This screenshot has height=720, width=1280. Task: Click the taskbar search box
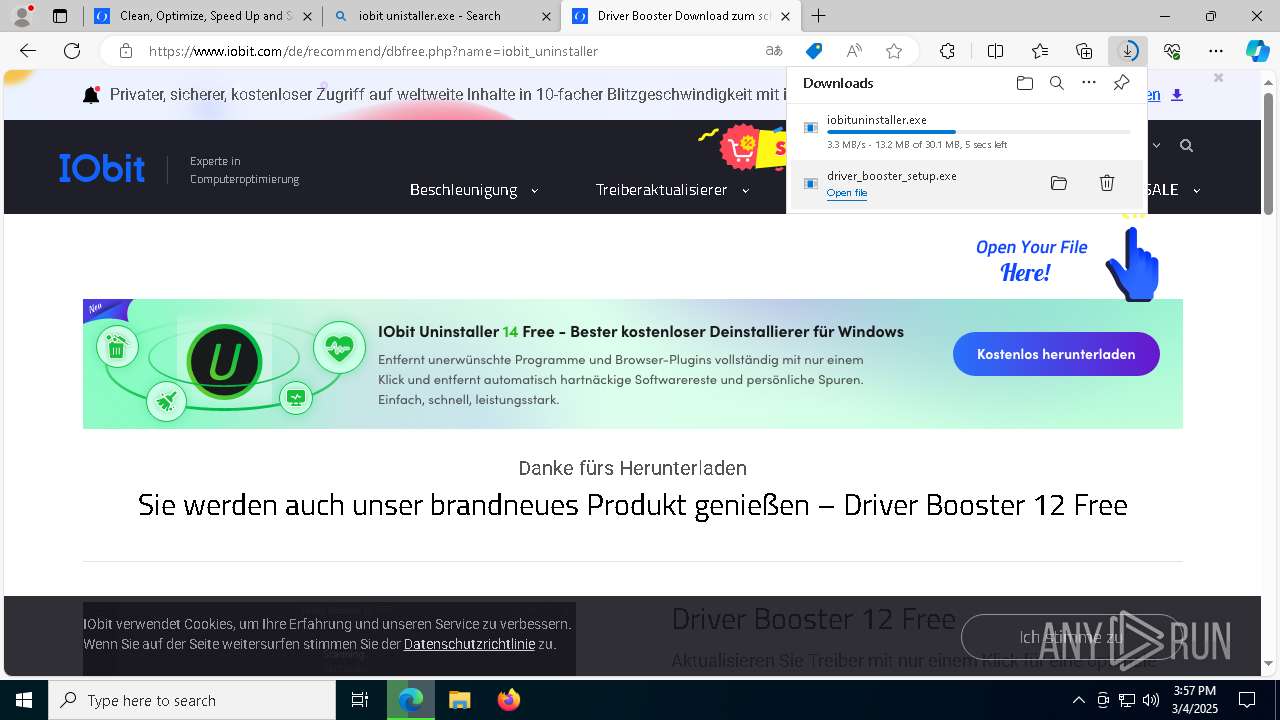[x=192, y=700]
